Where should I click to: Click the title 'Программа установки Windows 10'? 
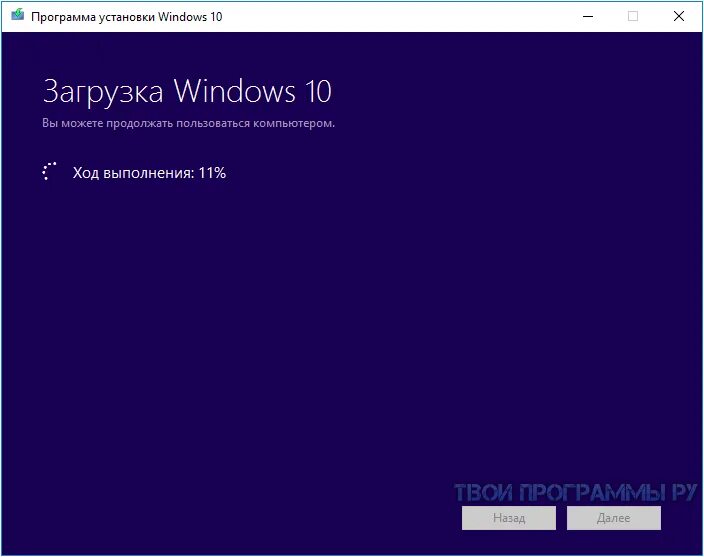pos(127,17)
